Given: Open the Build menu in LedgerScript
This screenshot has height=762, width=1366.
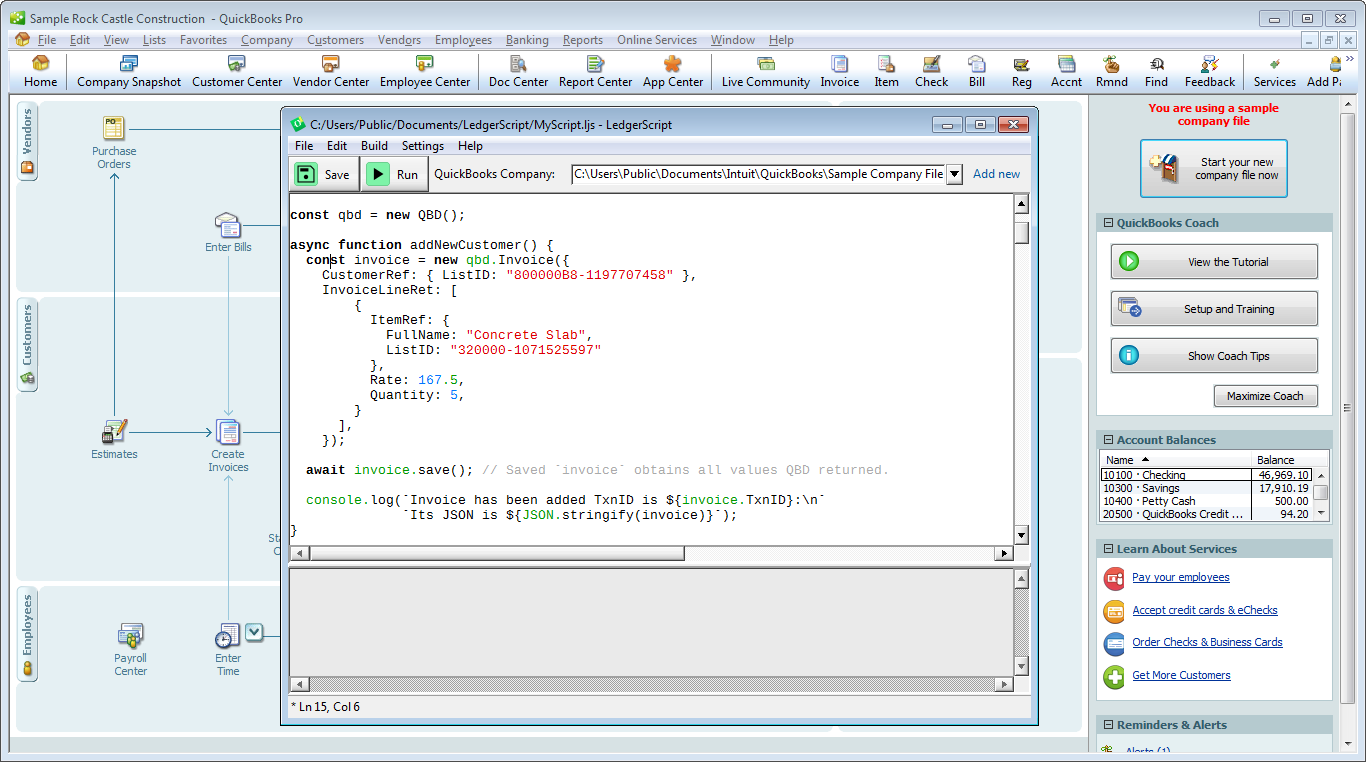Looking at the screenshot, I should coord(374,146).
